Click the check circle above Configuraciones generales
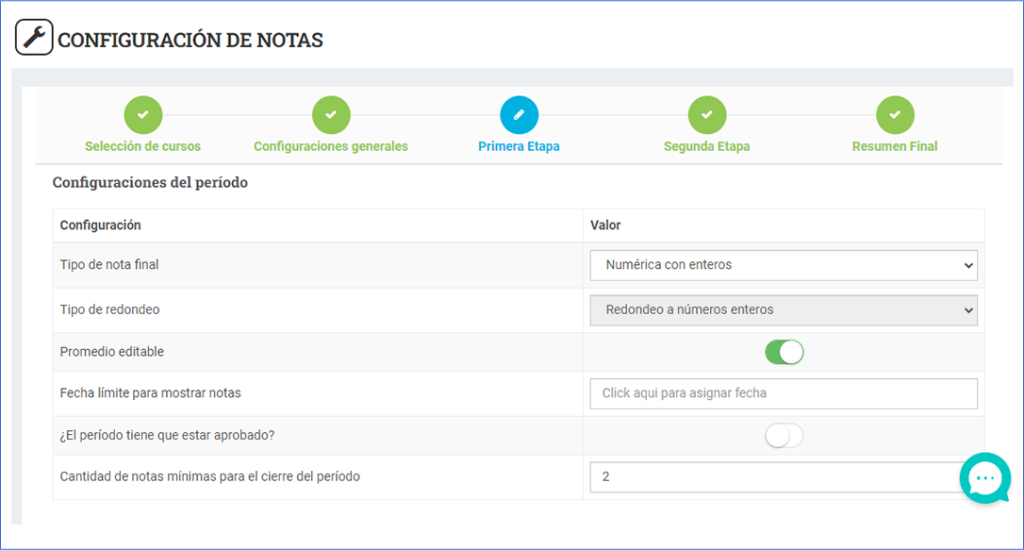Image resolution: width=1024 pixels, height=550 pixels. pos(331,115)
